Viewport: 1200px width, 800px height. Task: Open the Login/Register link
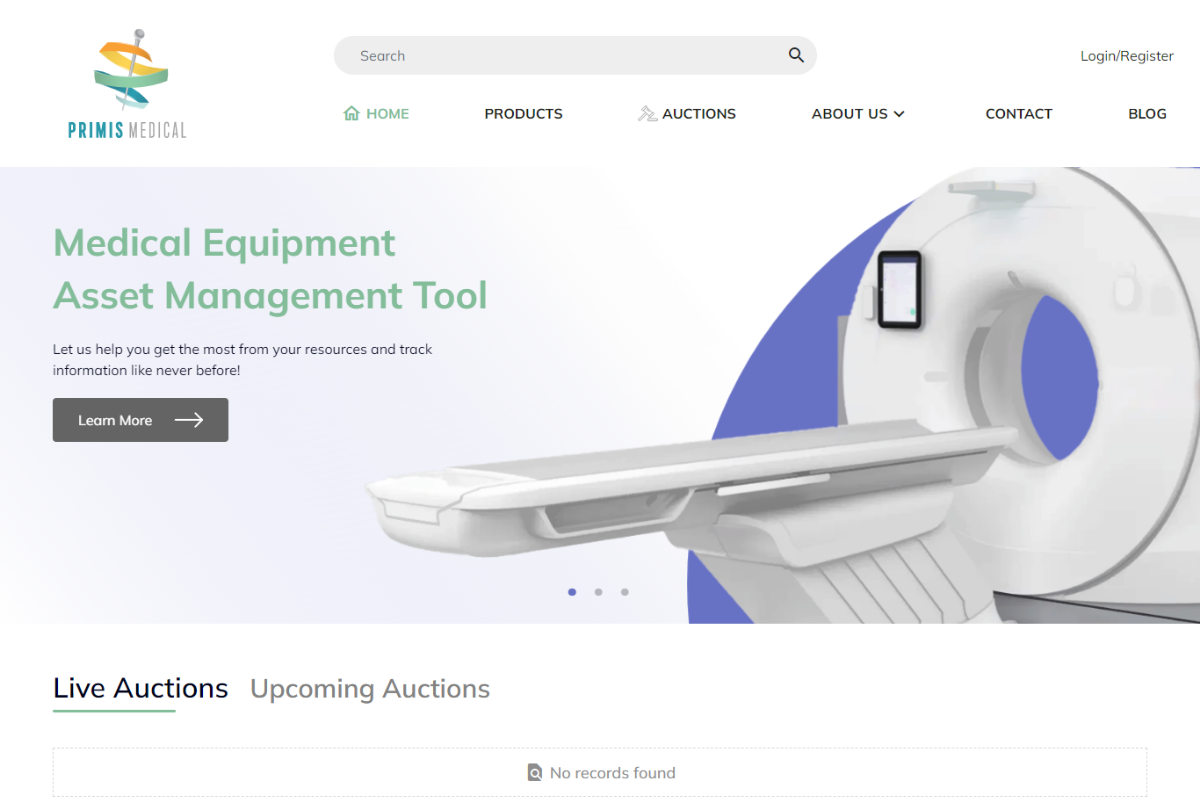pyautogui.click(x=1127, y=56)
